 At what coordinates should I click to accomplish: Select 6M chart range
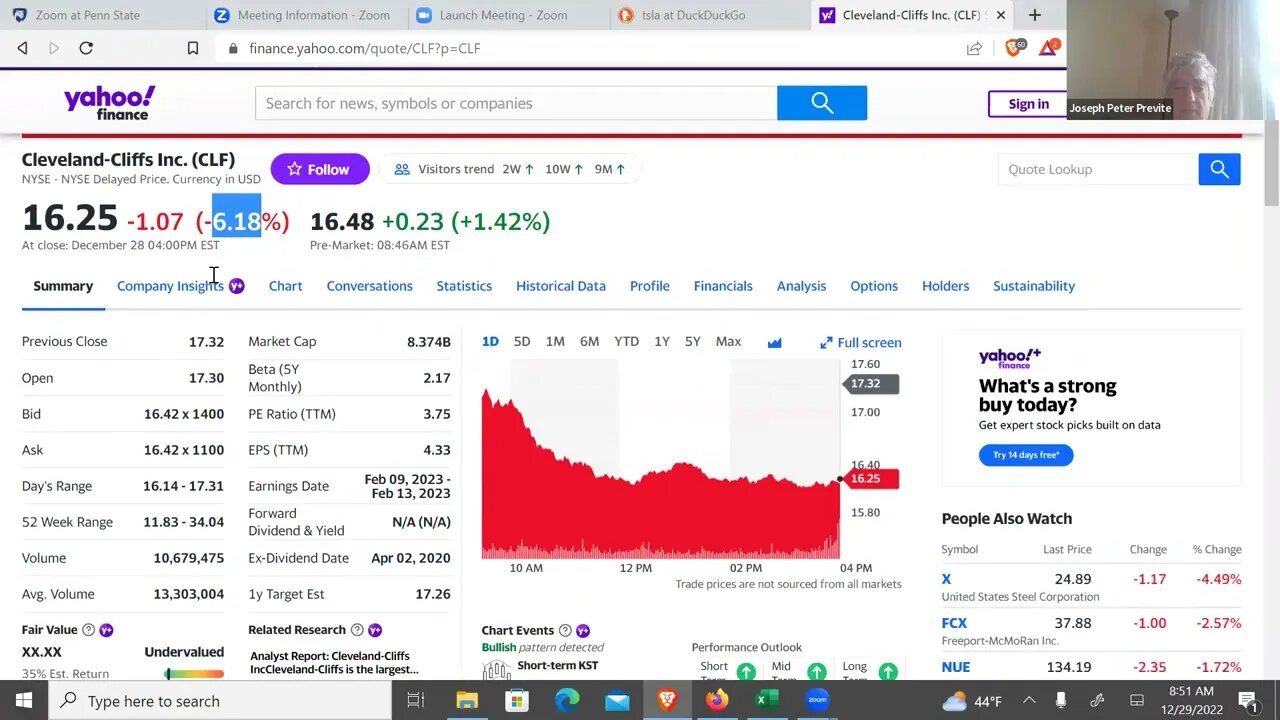pos(589,342)
